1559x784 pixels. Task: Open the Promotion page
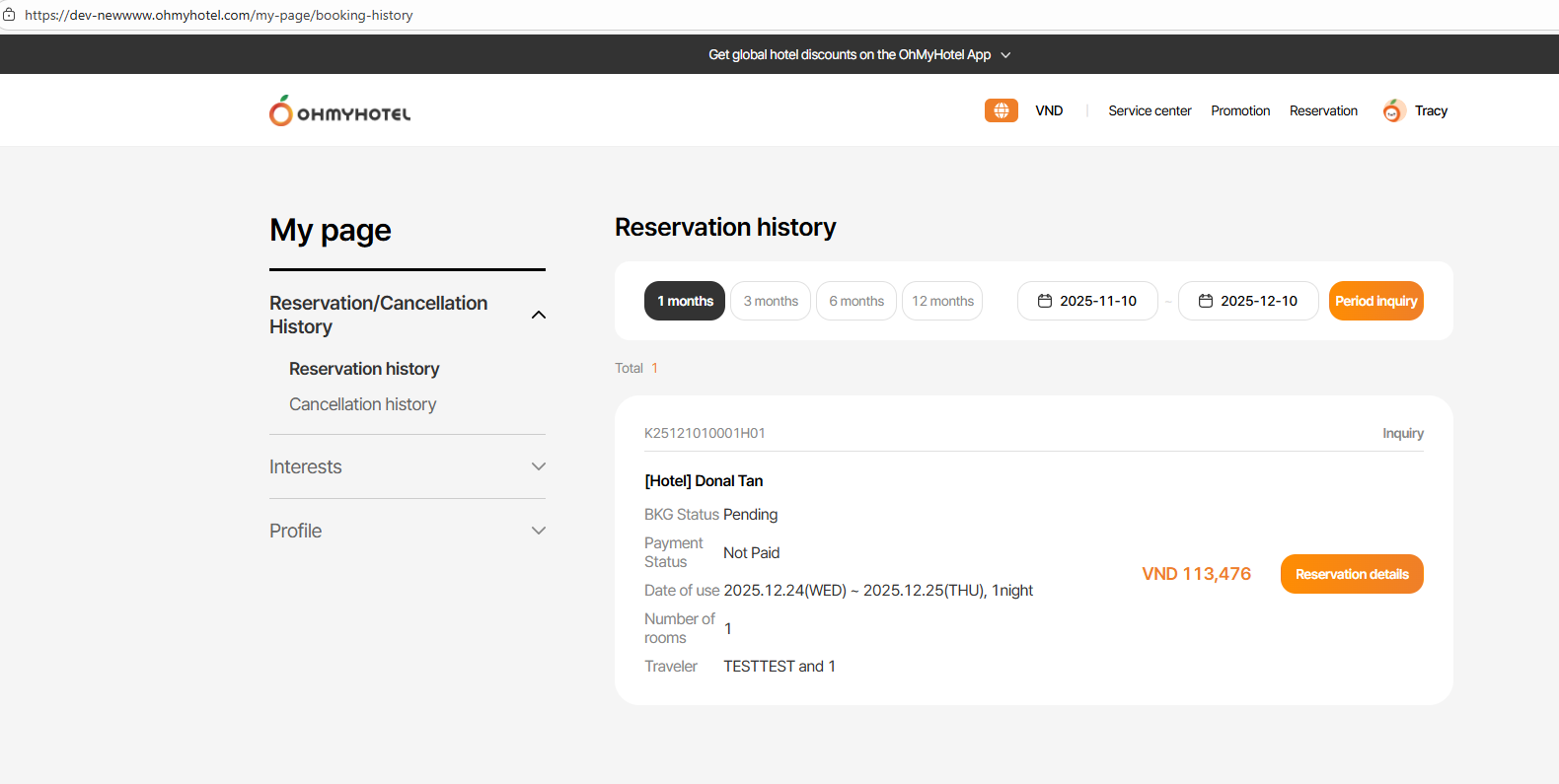point(1240,110)
